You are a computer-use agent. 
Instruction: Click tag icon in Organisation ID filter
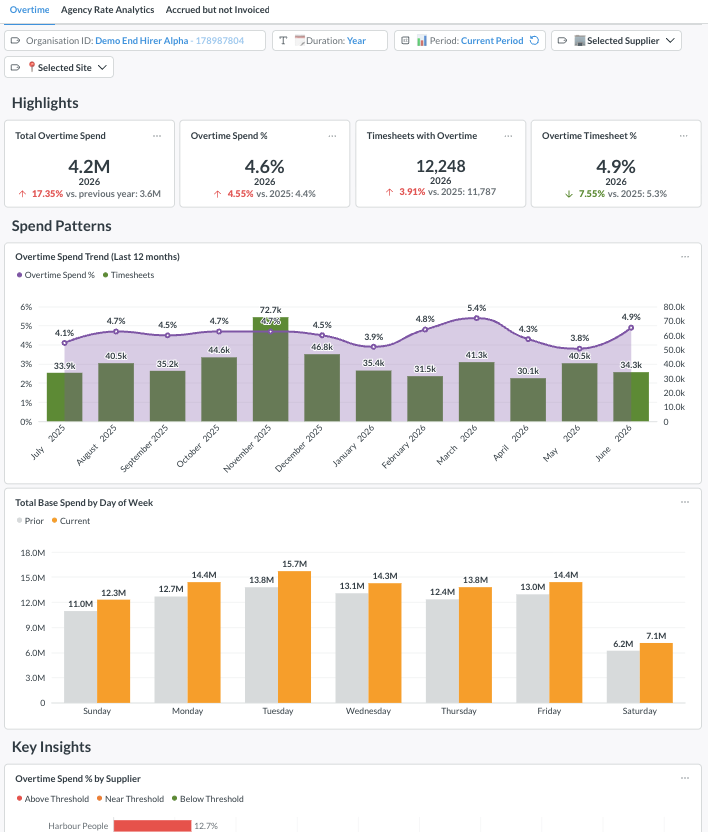(x=15, y=41)
